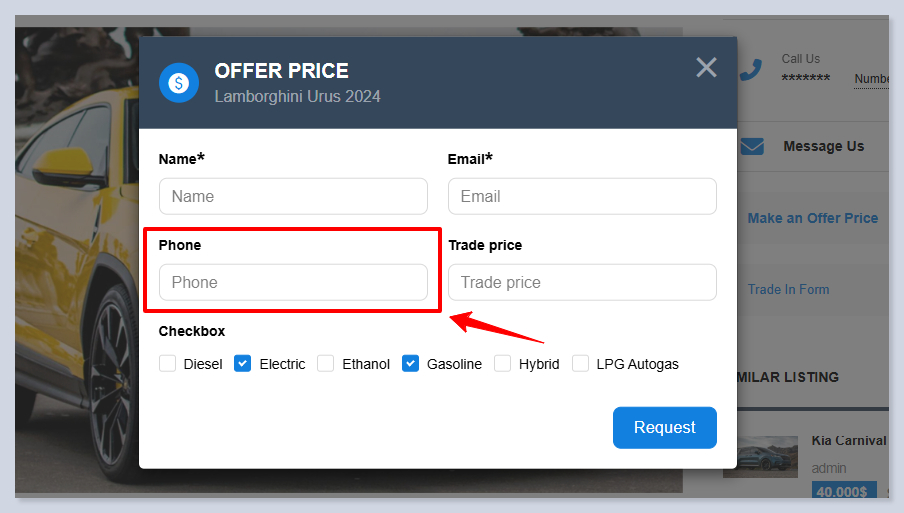Click the Phone input field
904x513 pixels.
(x=293, y=282)
